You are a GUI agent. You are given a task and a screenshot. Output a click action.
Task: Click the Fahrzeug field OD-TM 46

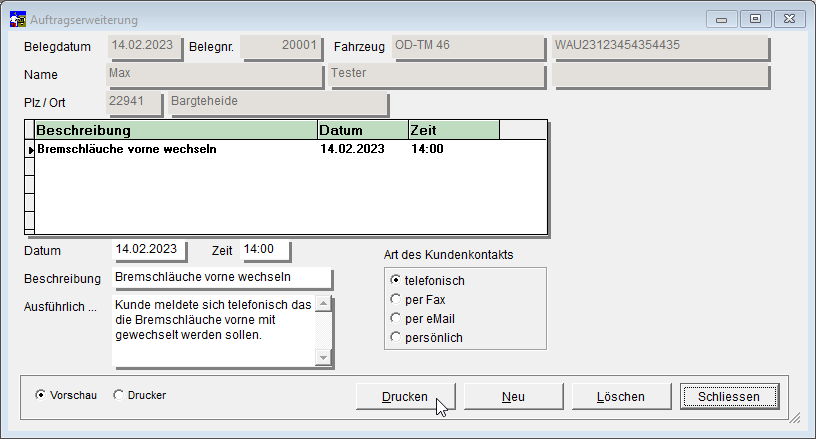[468, 46]
